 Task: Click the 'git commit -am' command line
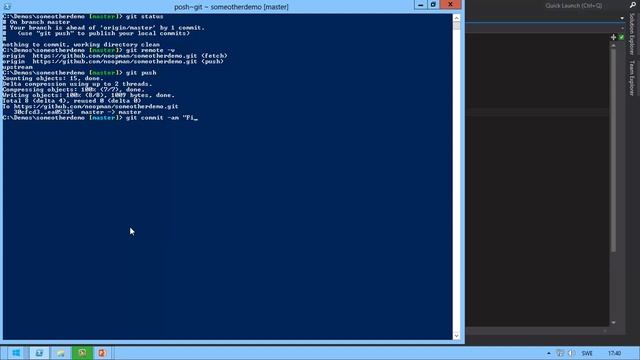pos(100,118)
